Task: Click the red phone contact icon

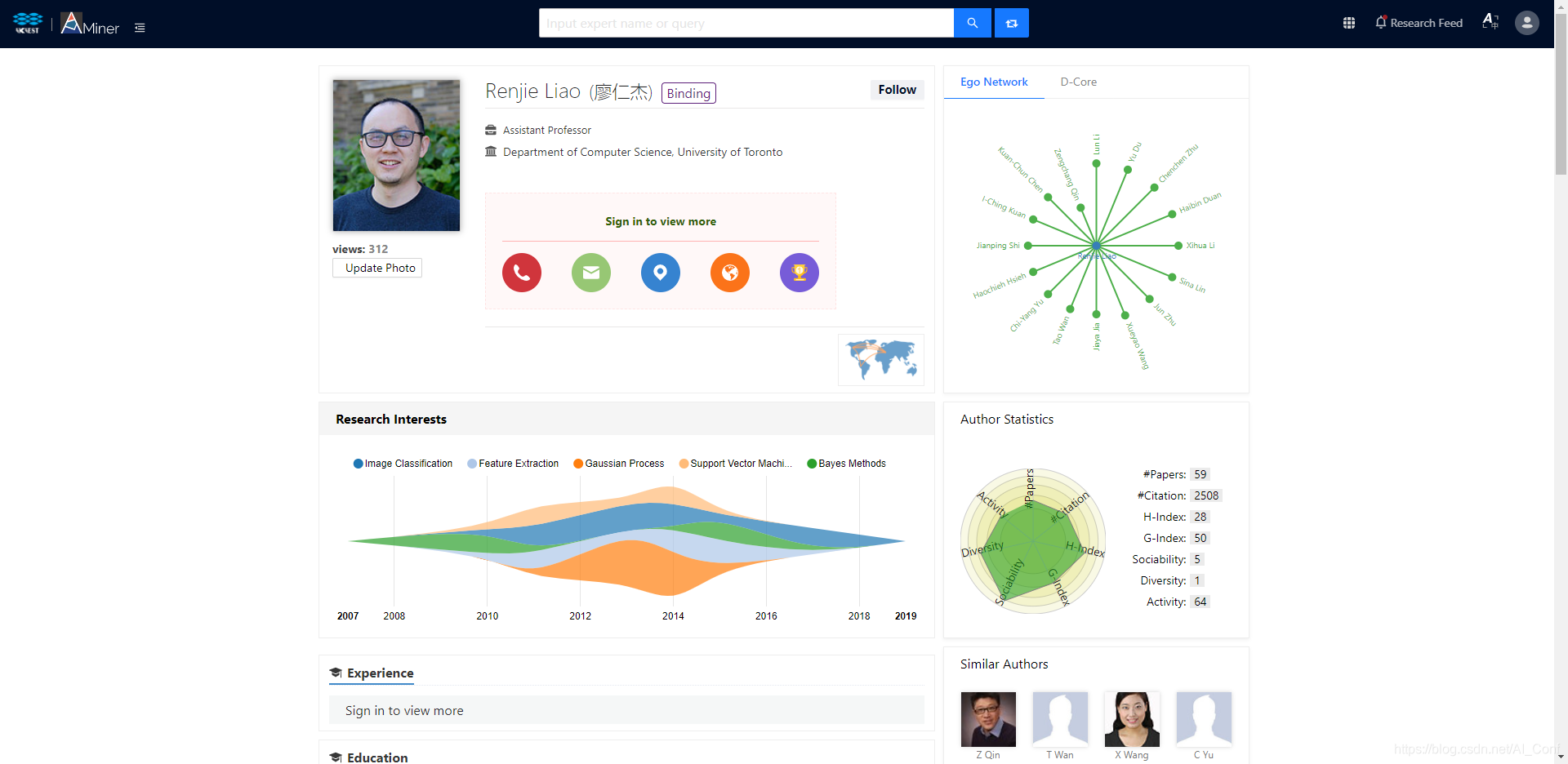Action: (522, 273)
